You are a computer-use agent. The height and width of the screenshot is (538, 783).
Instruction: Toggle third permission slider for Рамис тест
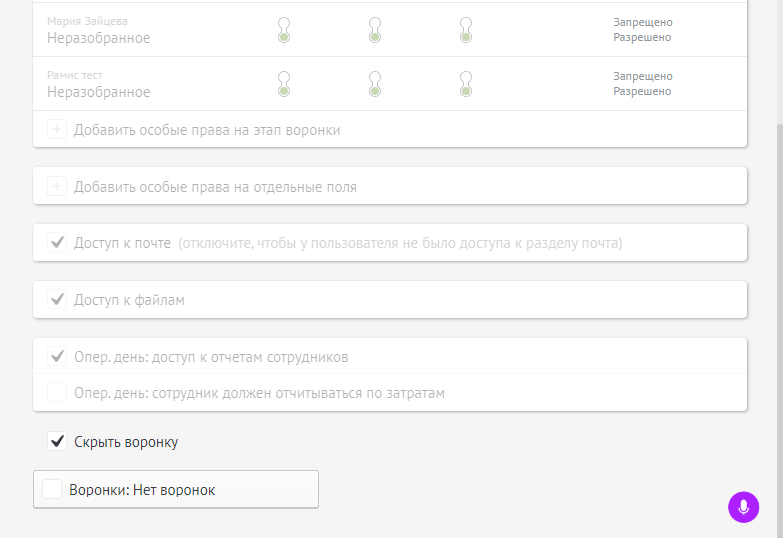(466, 84)
